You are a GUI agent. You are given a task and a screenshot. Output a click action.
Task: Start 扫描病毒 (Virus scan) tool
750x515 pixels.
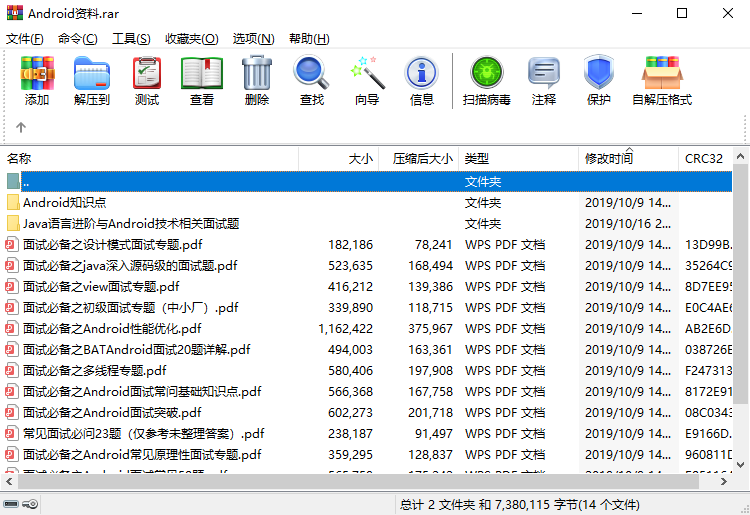point(486,80)
